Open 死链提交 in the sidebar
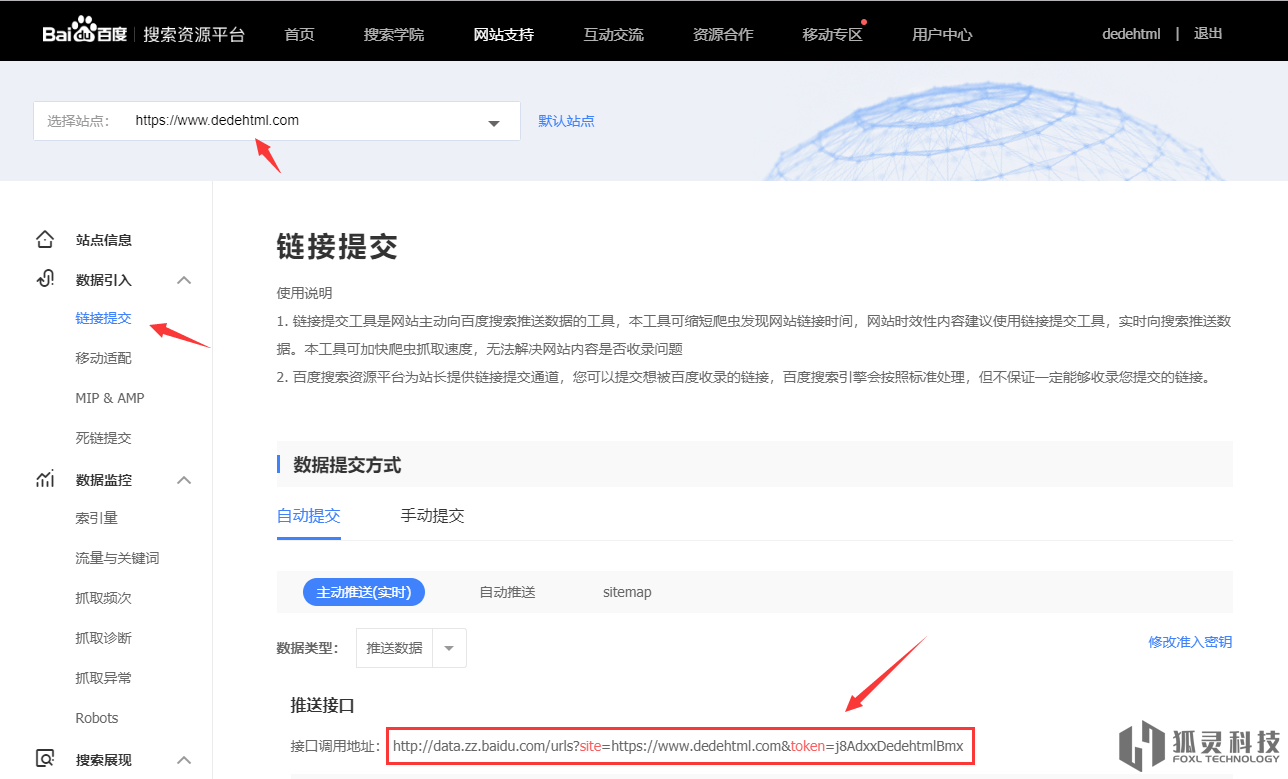The image size is (1288, 779). pyautogui.click(x=103, y=438)
